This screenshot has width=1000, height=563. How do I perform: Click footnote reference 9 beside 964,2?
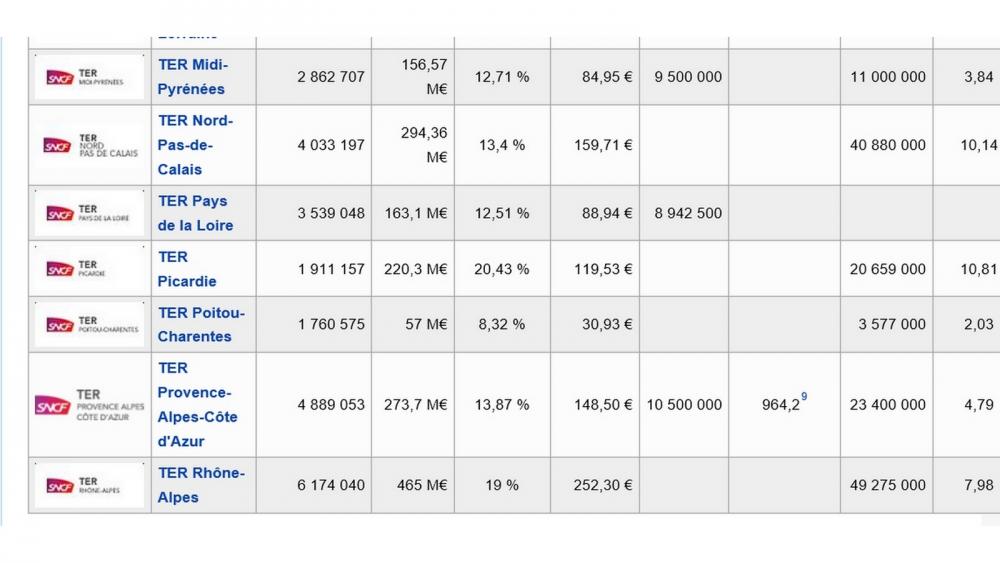pos(804,398)
